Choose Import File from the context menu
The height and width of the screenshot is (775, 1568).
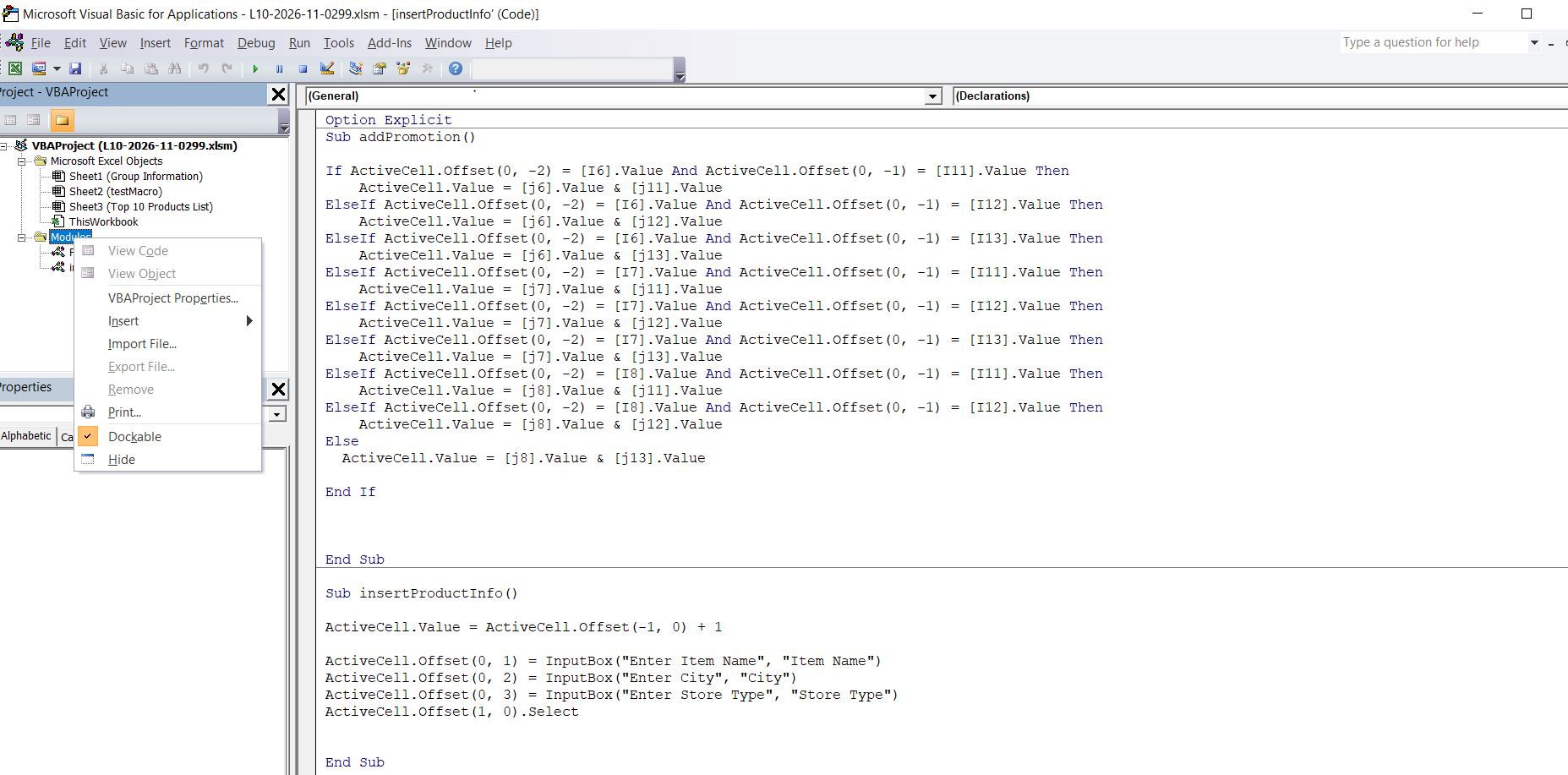[x=141, y=344]
